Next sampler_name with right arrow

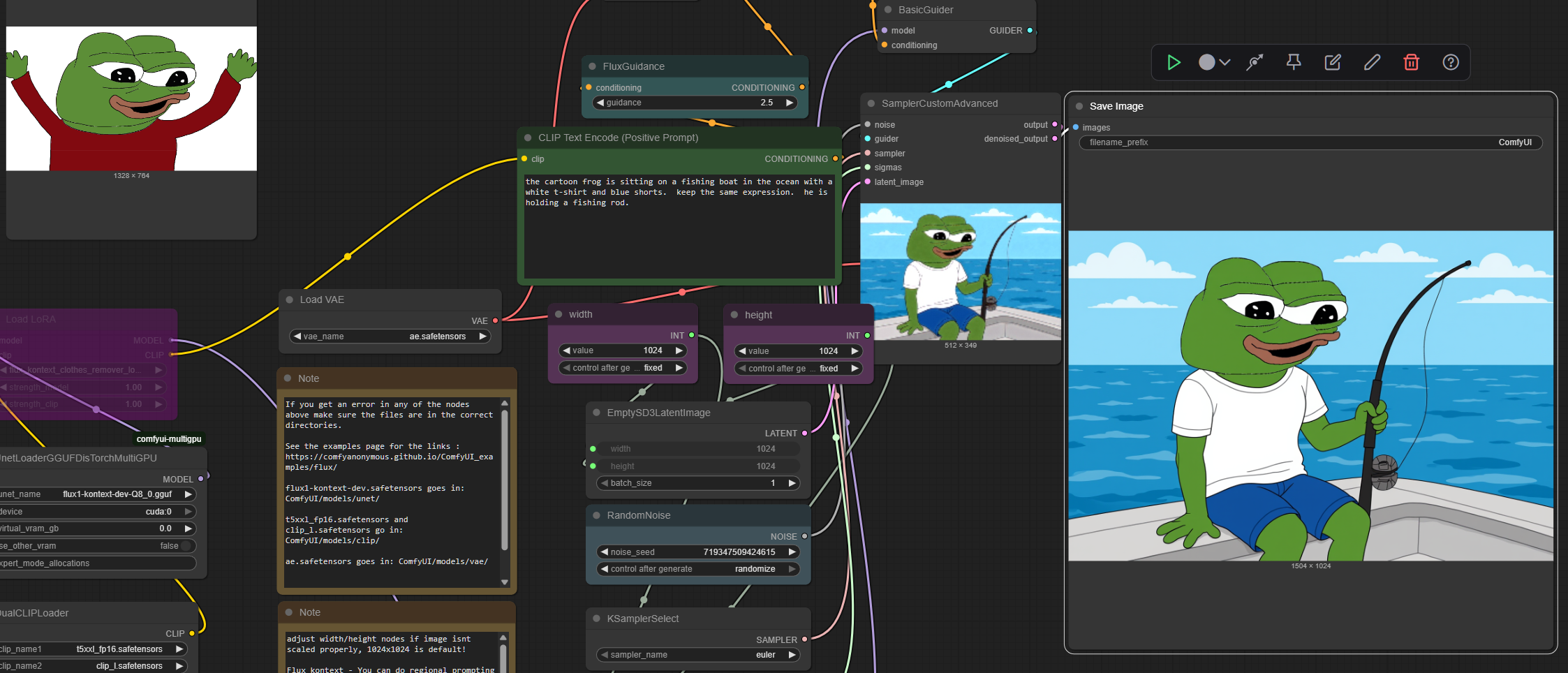(x=792, y=655)
